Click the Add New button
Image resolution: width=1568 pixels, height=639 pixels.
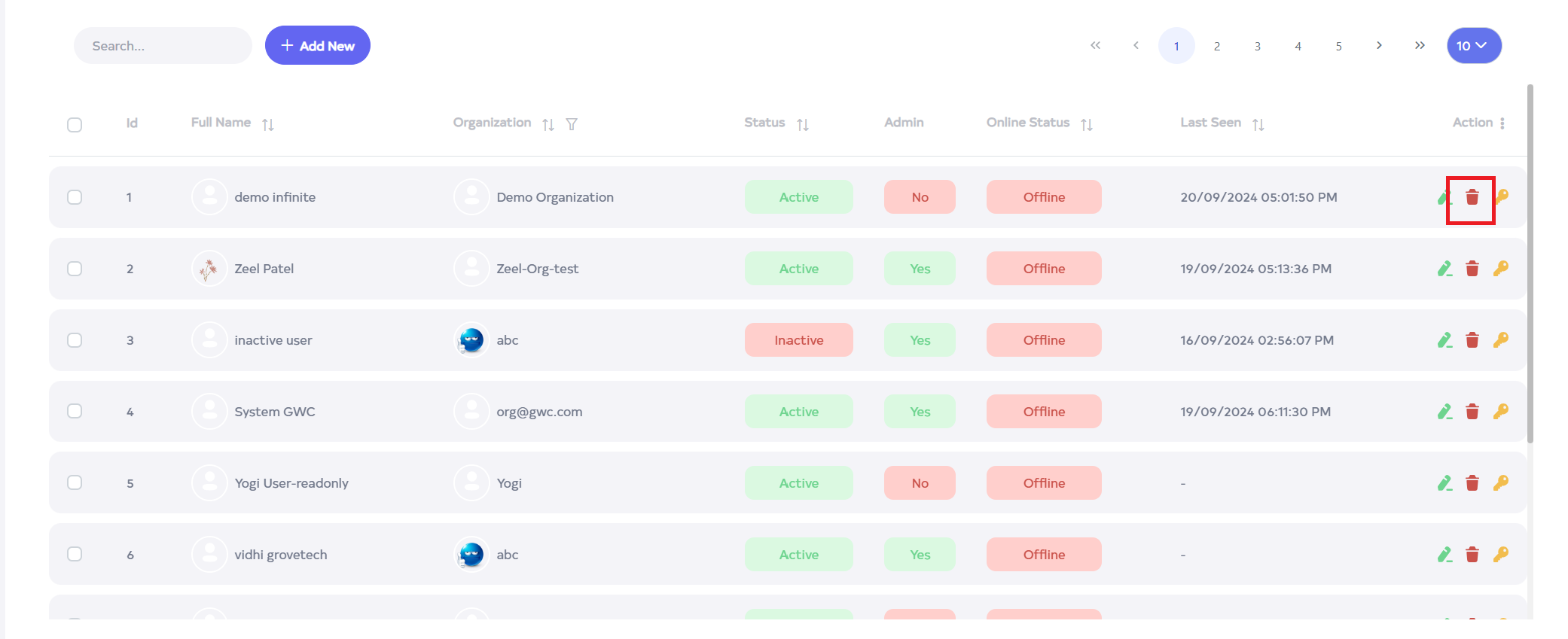(x=317, y=46)
